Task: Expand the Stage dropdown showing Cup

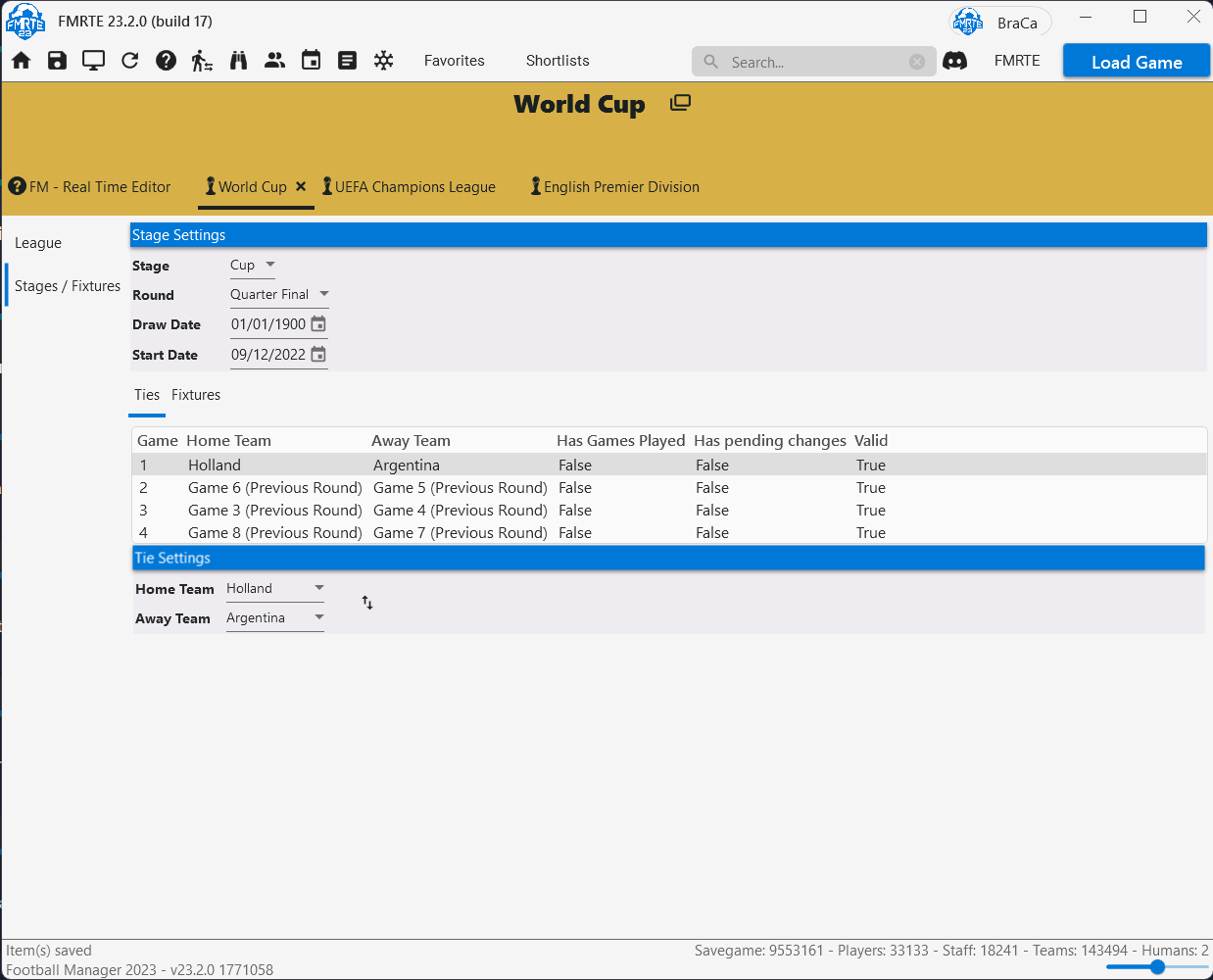Action: tap(253, 265)
